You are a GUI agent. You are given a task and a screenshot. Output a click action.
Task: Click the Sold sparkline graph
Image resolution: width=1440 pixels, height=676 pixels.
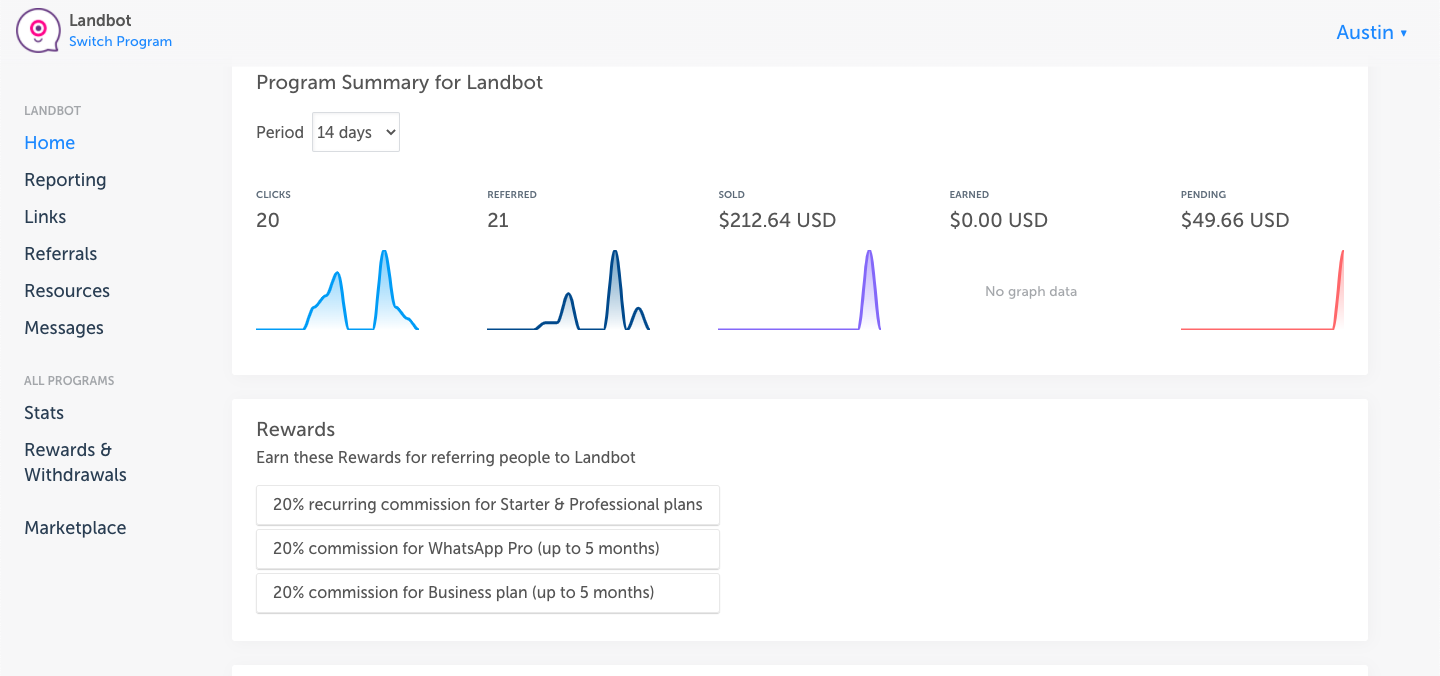coord(799,290)
